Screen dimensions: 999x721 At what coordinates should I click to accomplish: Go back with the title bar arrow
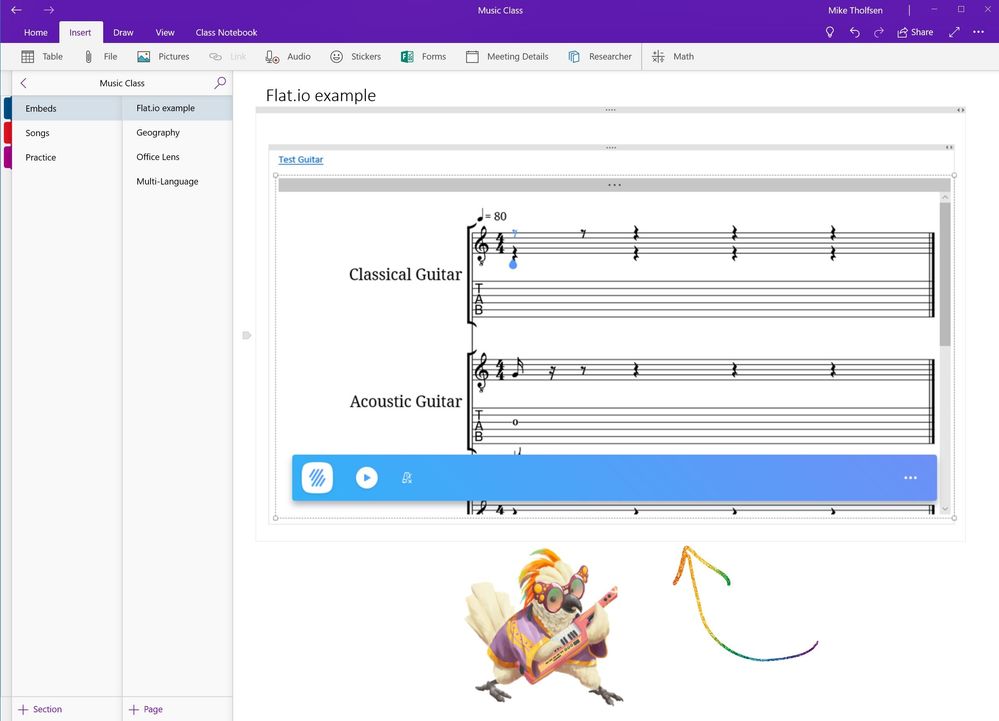17,10
